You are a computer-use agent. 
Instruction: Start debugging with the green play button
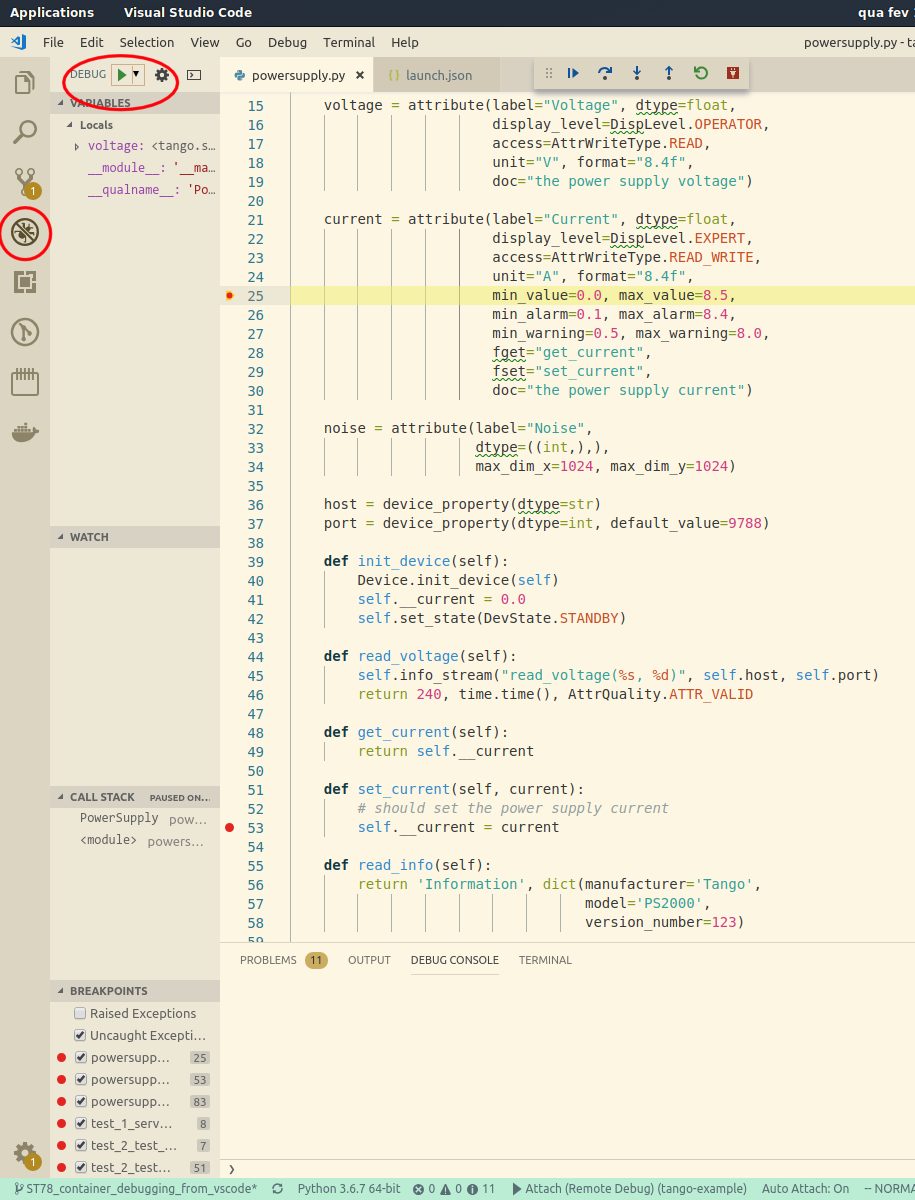pyautogui.click(x=121, y=74)
